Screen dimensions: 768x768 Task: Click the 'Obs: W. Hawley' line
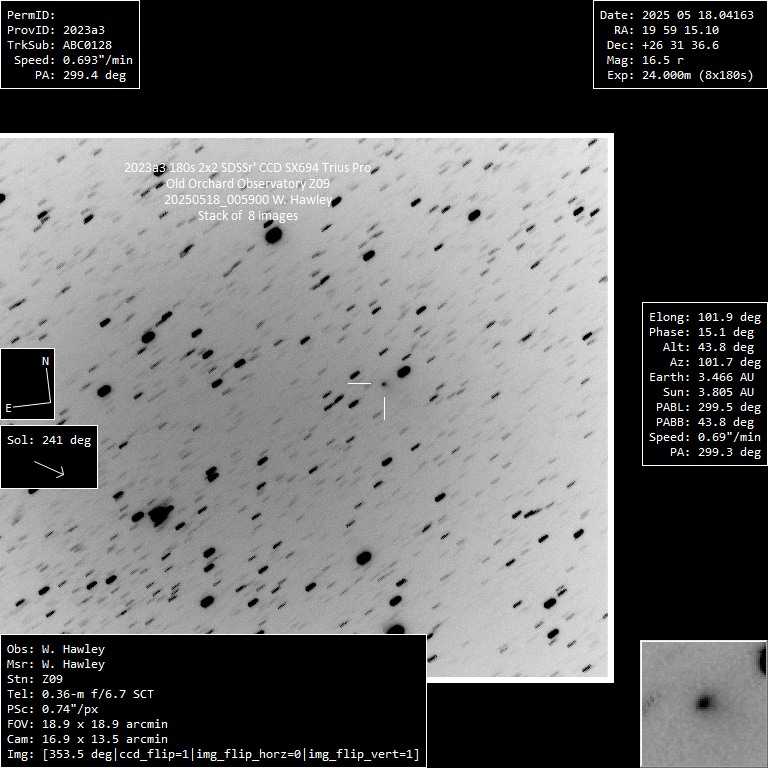tap(56, 649)
